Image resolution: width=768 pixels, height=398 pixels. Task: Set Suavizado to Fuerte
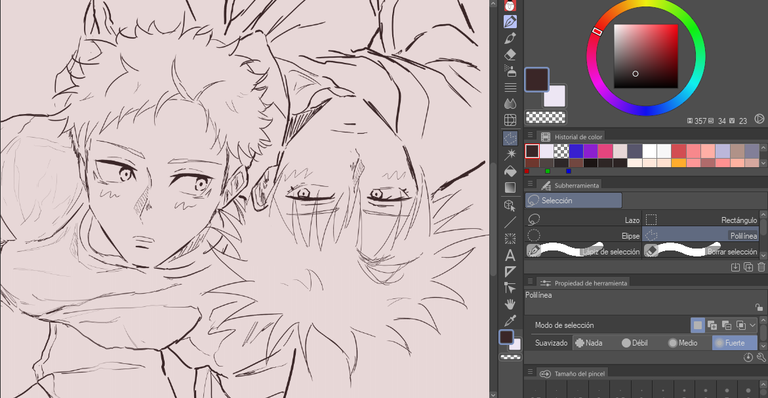[734, 343]
